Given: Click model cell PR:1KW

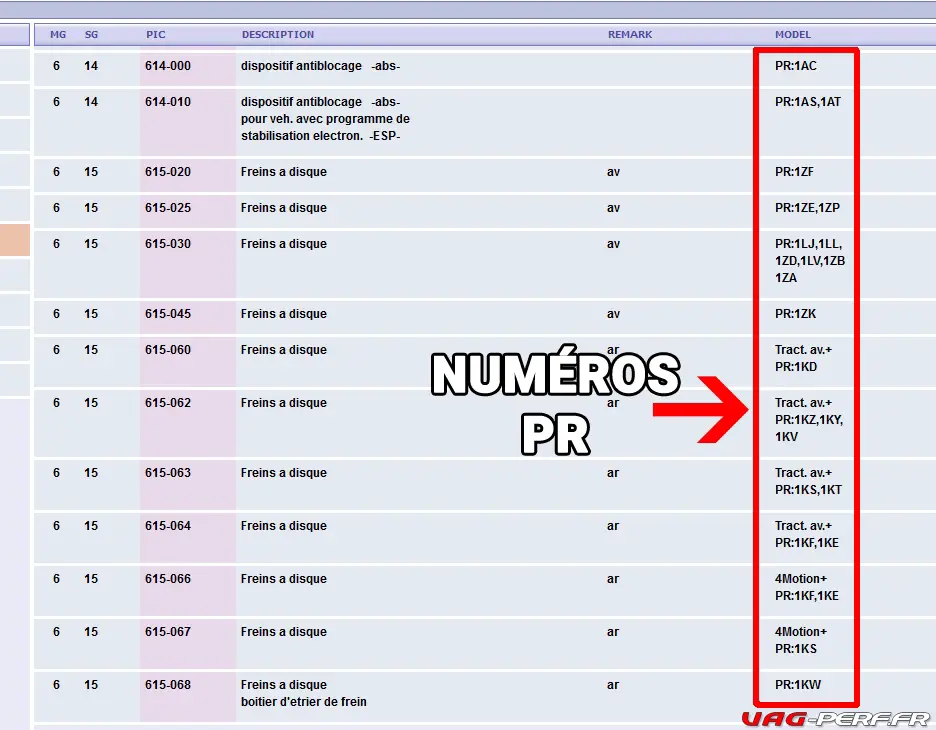Looking at the screenshot, I should (798, 685).
